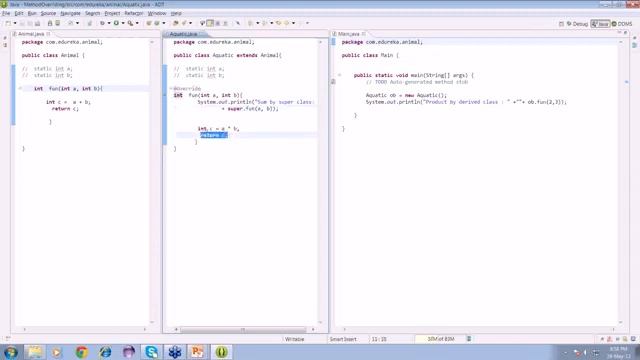Viewport: 640px width, 360px height.
Task: Click the New file toolbar icon
Action: coord(8,23)
